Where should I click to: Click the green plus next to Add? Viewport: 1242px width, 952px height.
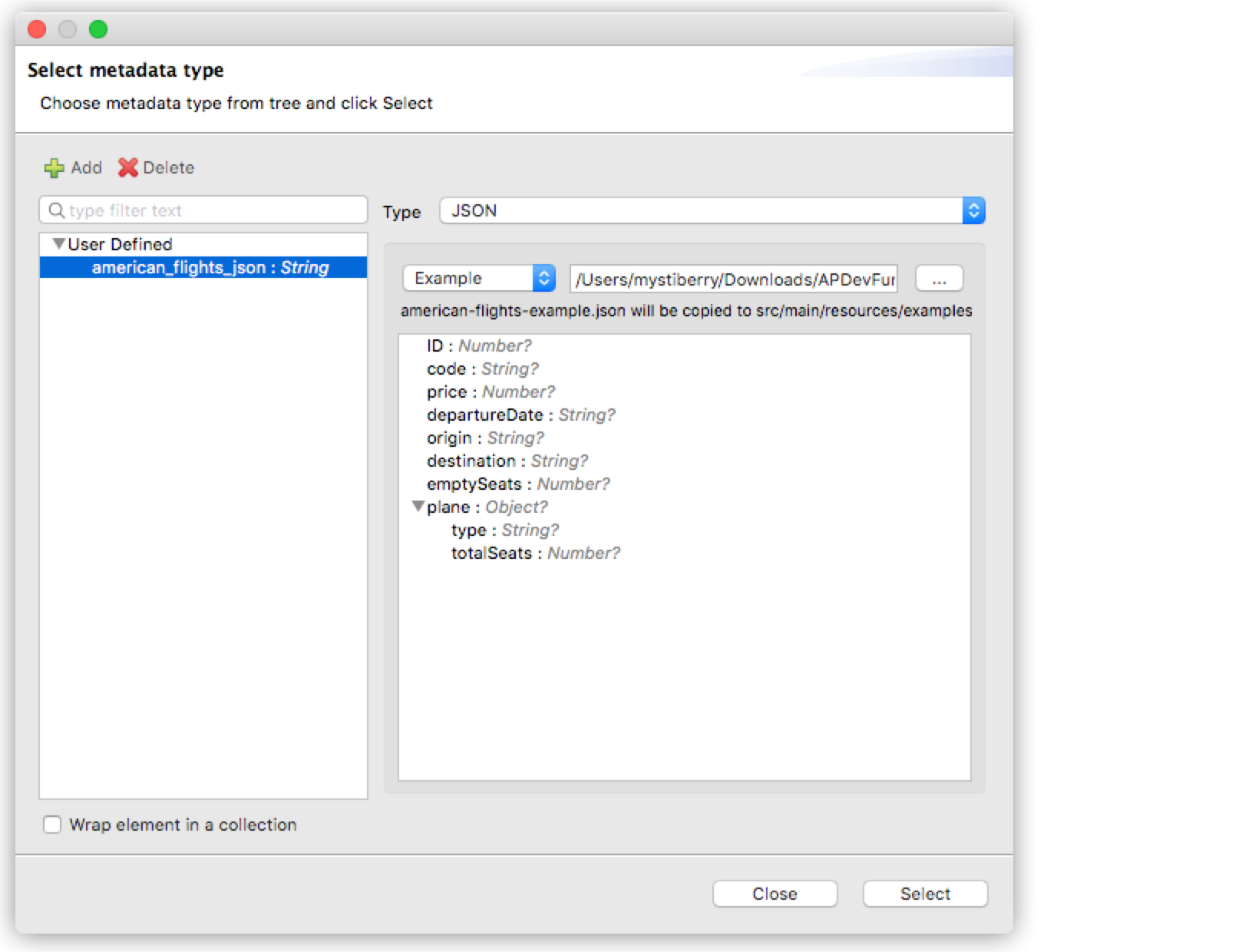pos(54,167)
